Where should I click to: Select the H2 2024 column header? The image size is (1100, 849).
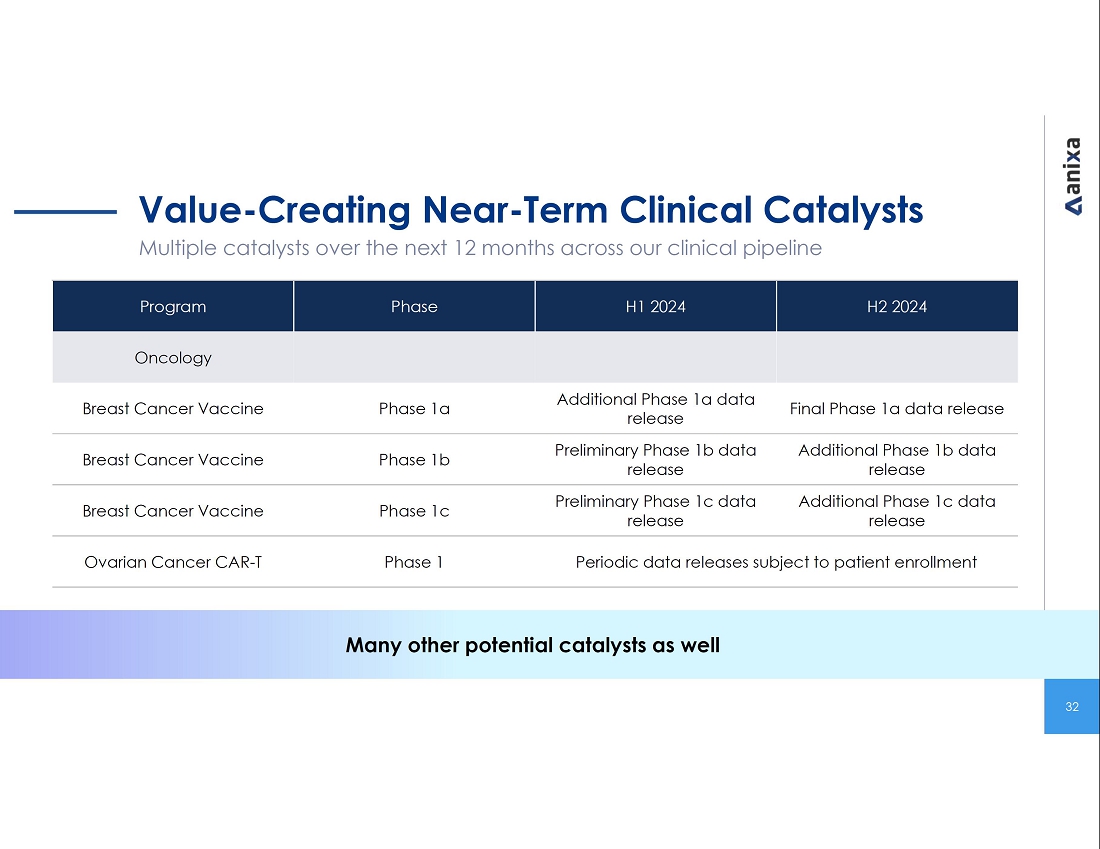[x=896, y=307]
